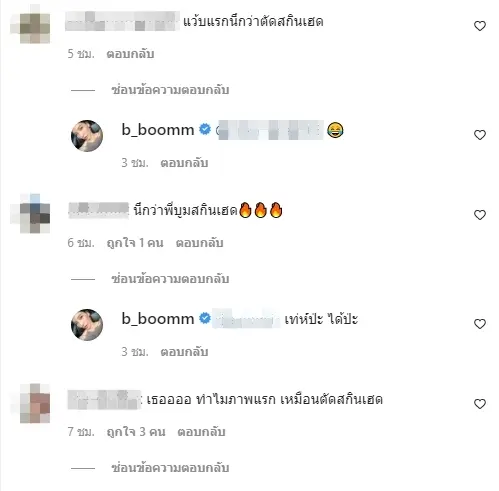Like b_boomm's reply เท่ห์ป่ะ ได้ป่ะ
The height and width of the screenshot is (491, 499).
click(480, 324)
